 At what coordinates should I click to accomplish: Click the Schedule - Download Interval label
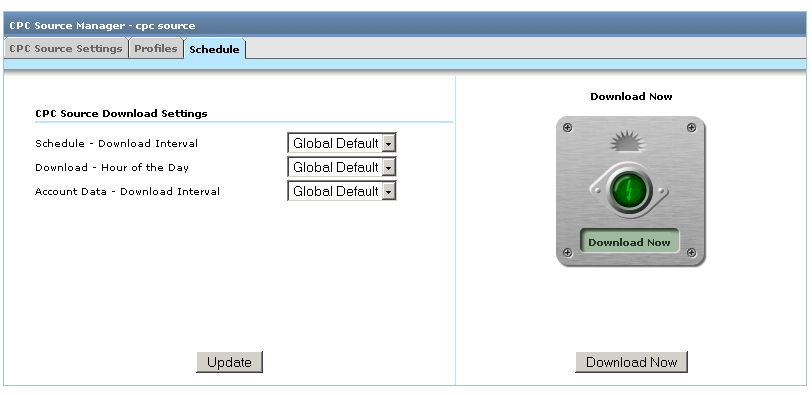point(117,143)
